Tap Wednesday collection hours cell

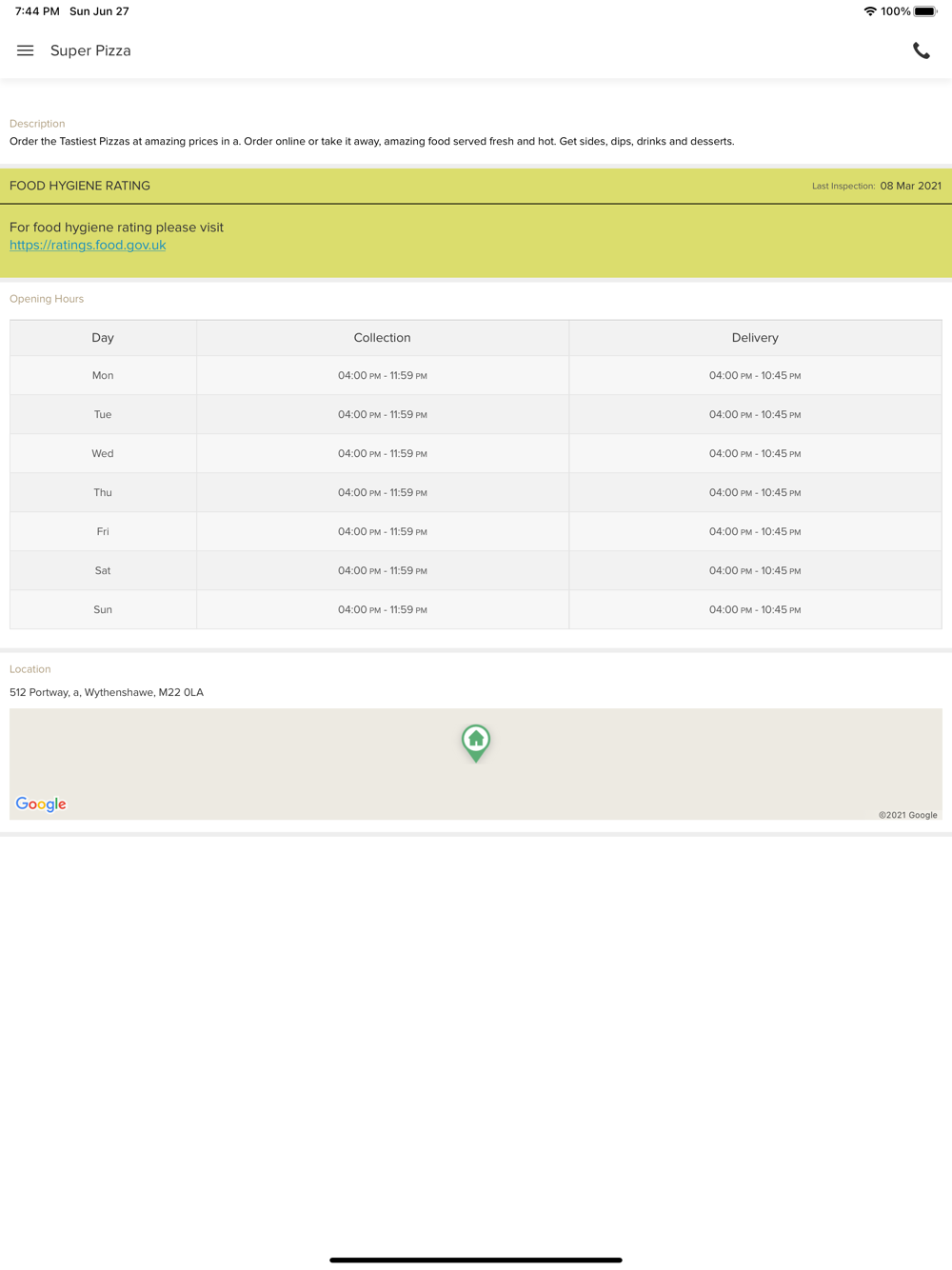click(x=383, y=453)
